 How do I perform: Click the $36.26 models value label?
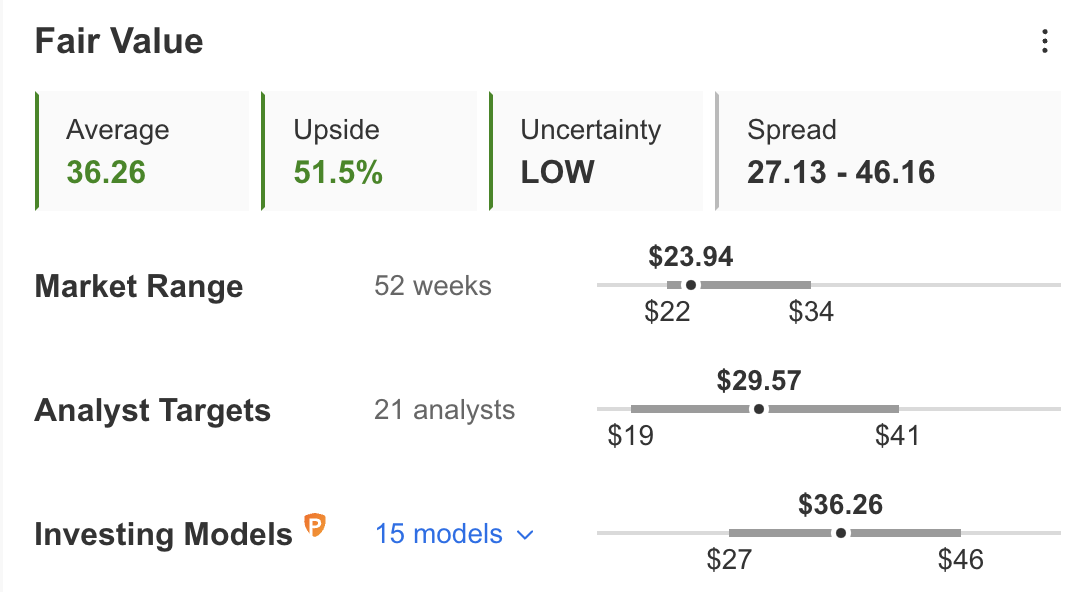pyautogui.click(x=840, y=505)
